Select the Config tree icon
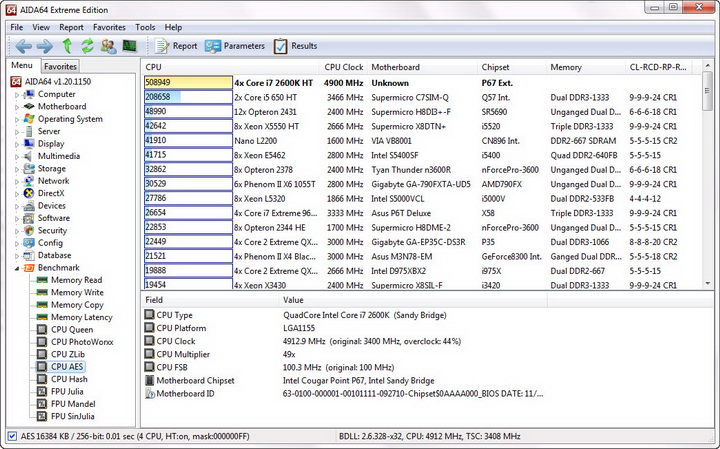720x449 pixels. [29, 243]
